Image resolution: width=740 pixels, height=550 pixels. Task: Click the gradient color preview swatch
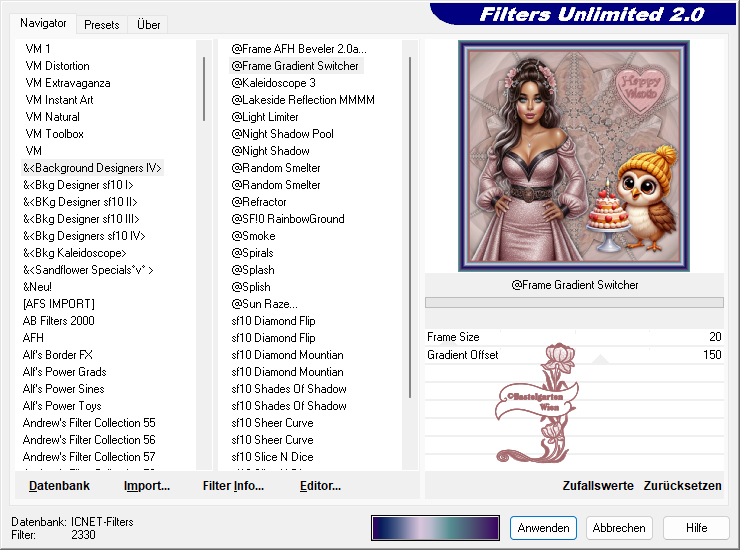point(435,528)
